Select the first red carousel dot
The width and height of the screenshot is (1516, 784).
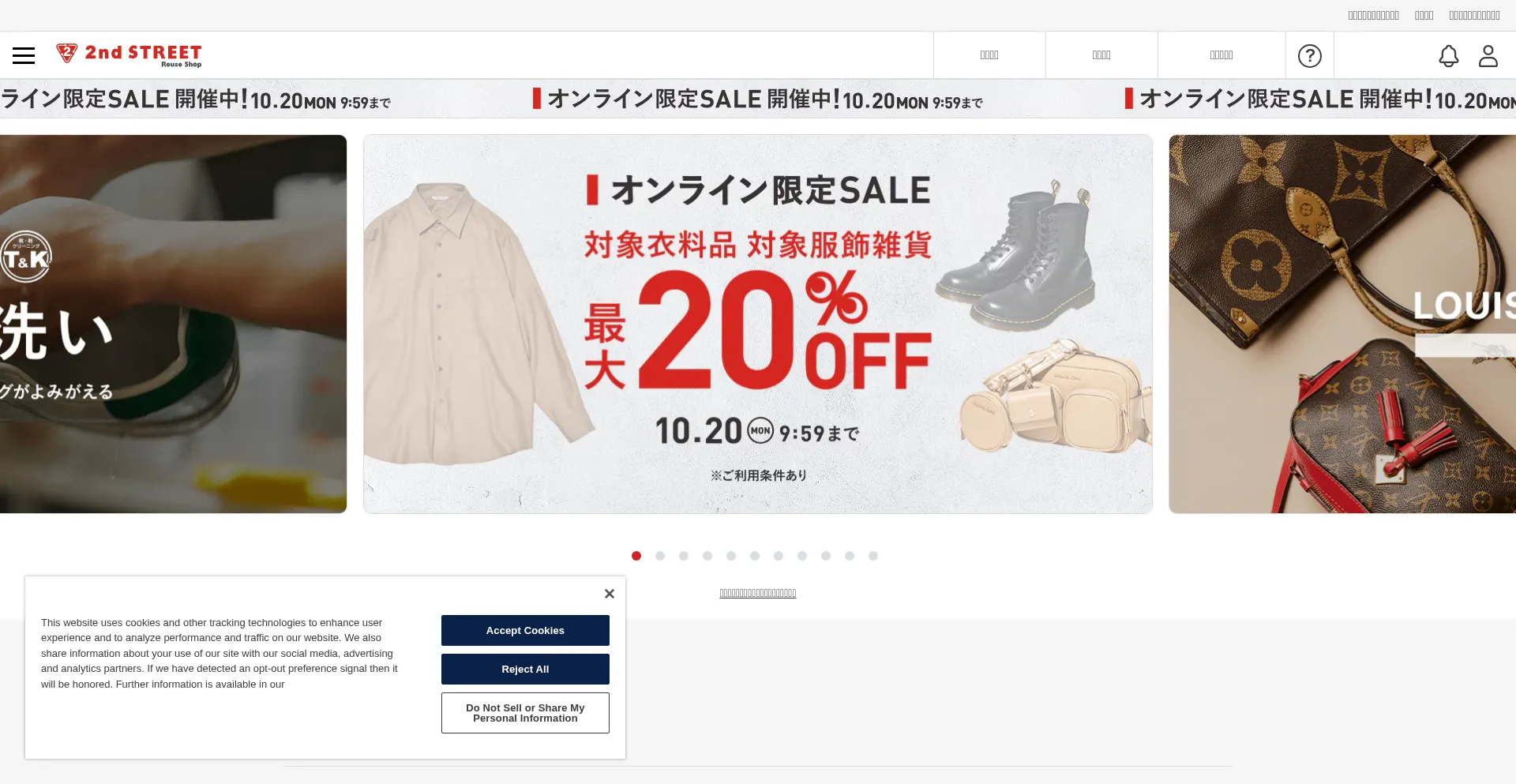coord(636,556)
